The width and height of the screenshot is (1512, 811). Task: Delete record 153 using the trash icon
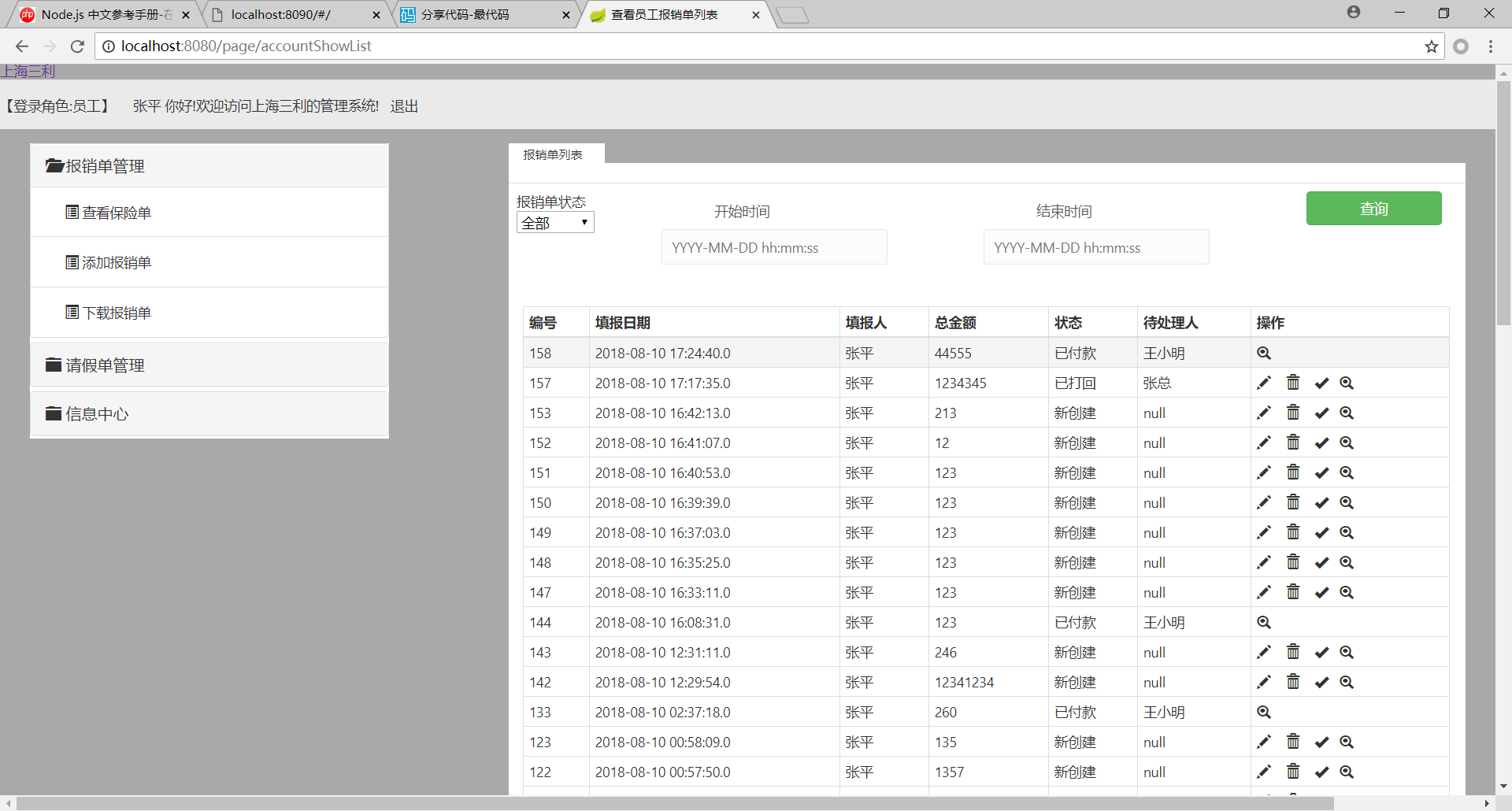click(x=1293, y=413)
